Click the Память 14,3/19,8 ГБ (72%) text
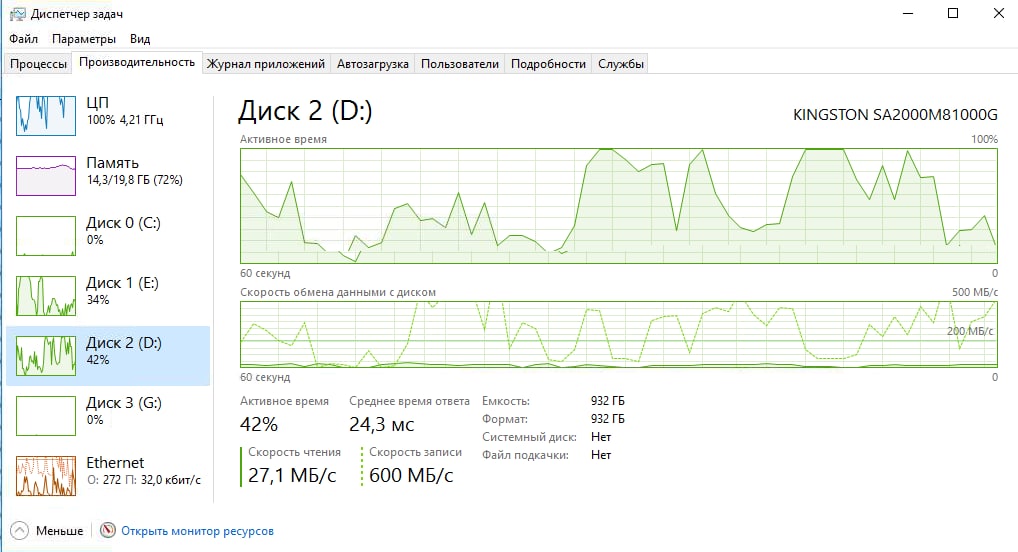The width and height of the screenshot is (1018, 552). coord(134,171)
